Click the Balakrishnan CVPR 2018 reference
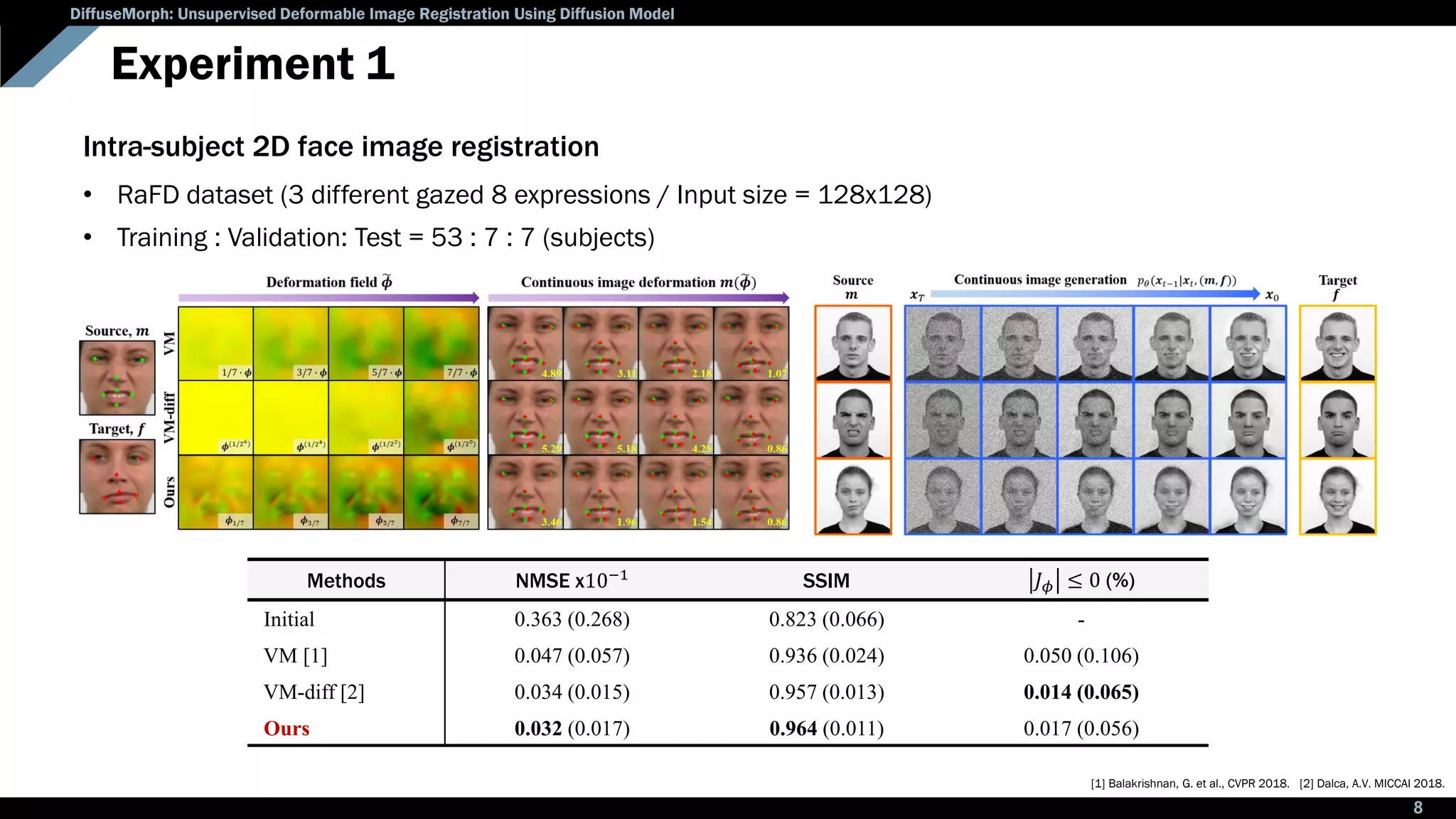This screenshot has width=1456, height=819. [1189, 783]
